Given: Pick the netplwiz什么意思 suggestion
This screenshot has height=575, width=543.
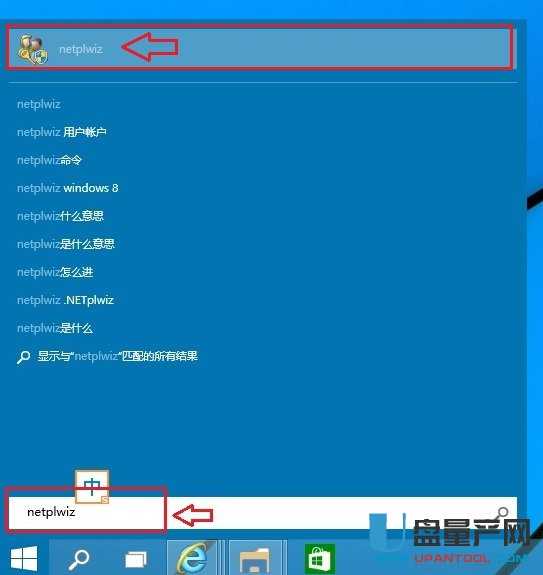Looking at the screenshot, I should click(60, 216).
